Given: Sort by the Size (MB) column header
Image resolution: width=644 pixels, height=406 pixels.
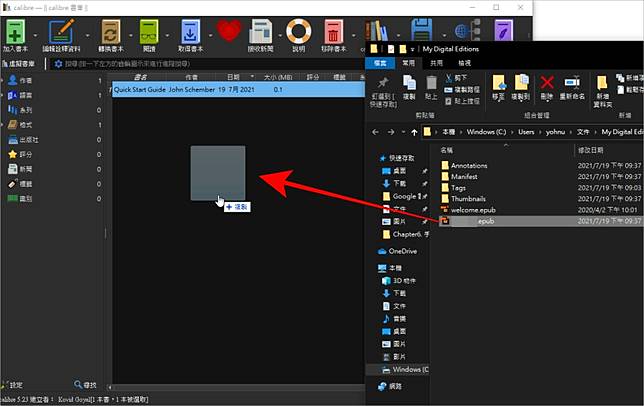Looking at the screenshot, I should 278,77.
